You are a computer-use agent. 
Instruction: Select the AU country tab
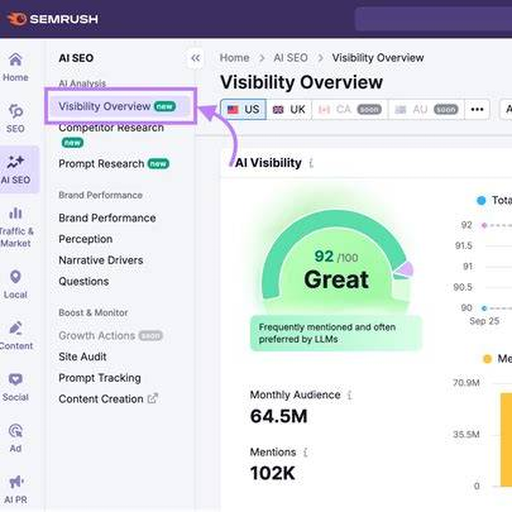pos(426,109)
